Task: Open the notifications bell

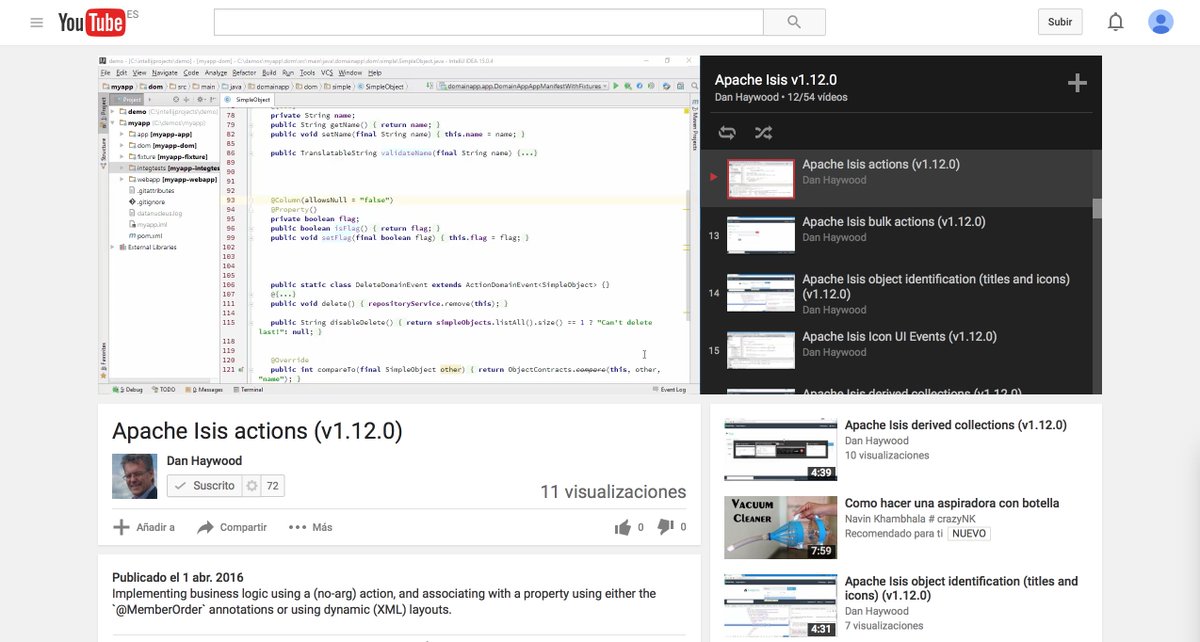Action: [1115, 22]
